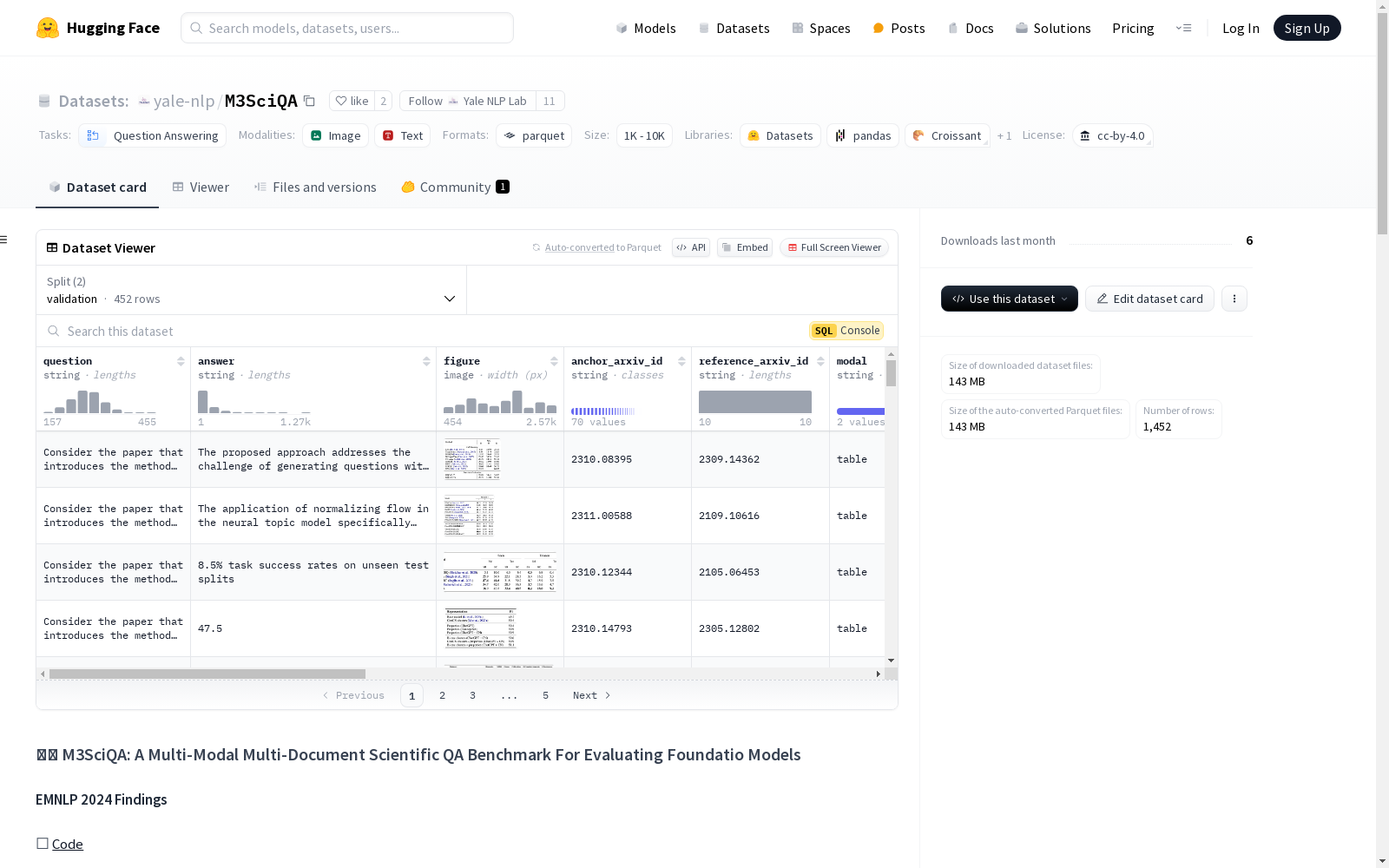The image size is (1389, 868).
Task: Open the Use this dataset dropdown
Action: (1009, 299)
